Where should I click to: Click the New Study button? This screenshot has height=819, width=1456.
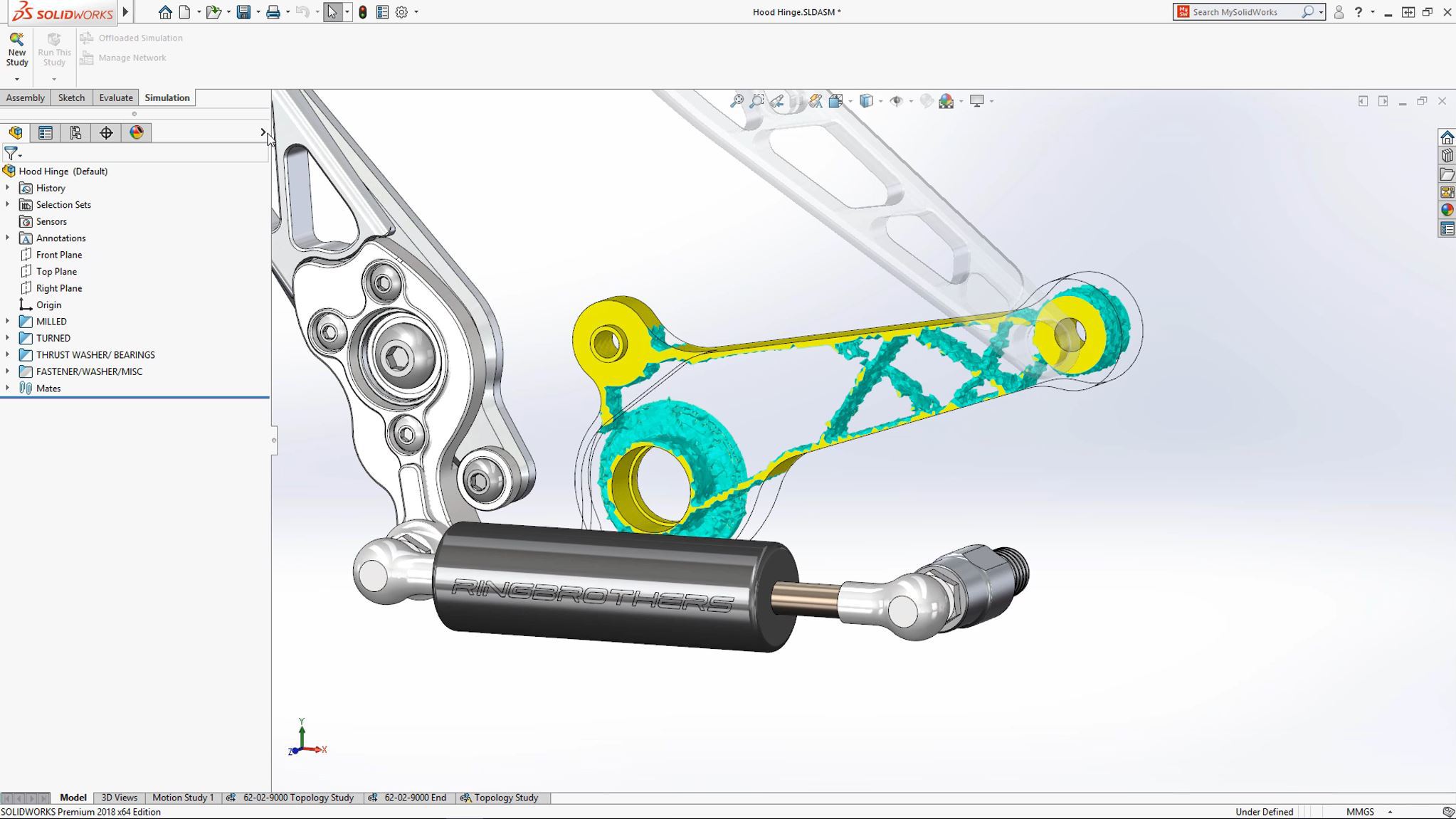click(16, 50)
